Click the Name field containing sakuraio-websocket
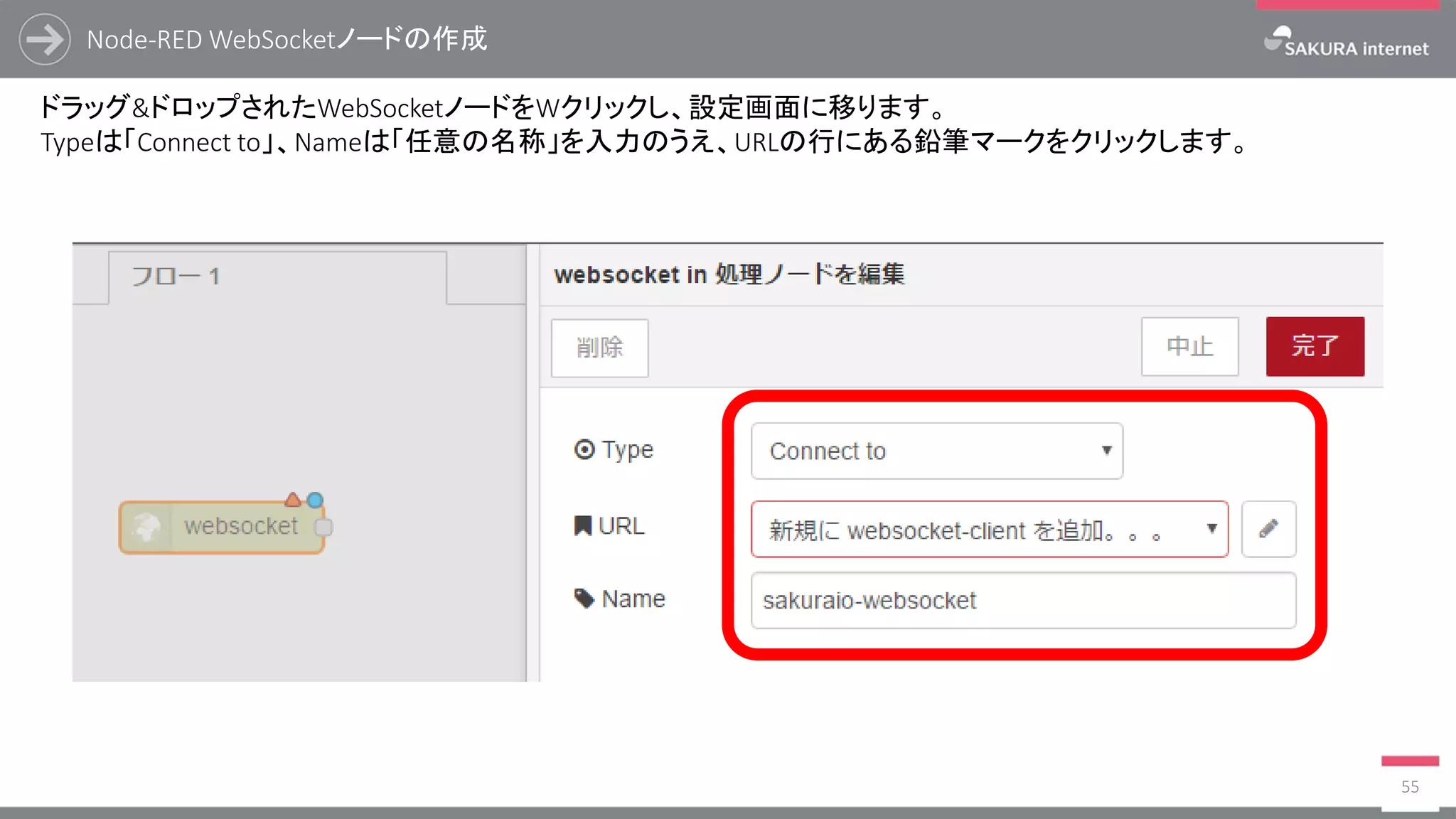 (1023, 601)
